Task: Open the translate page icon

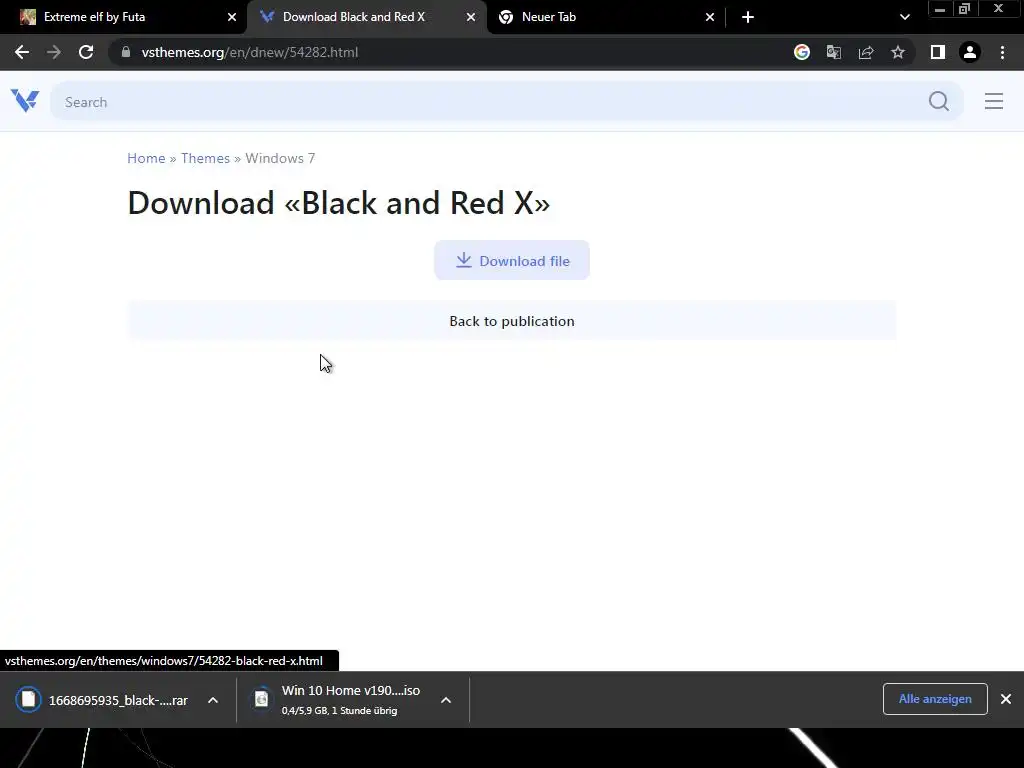Action: [833, 52]
